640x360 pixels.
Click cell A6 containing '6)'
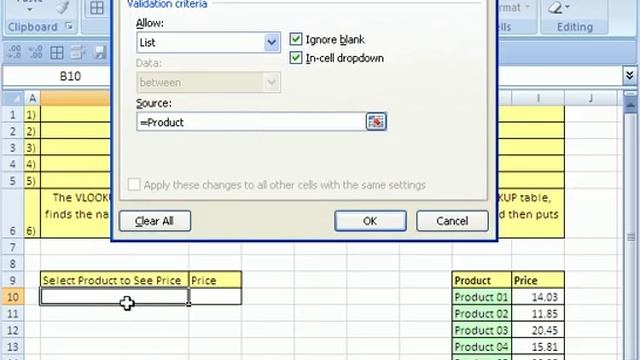32,213
